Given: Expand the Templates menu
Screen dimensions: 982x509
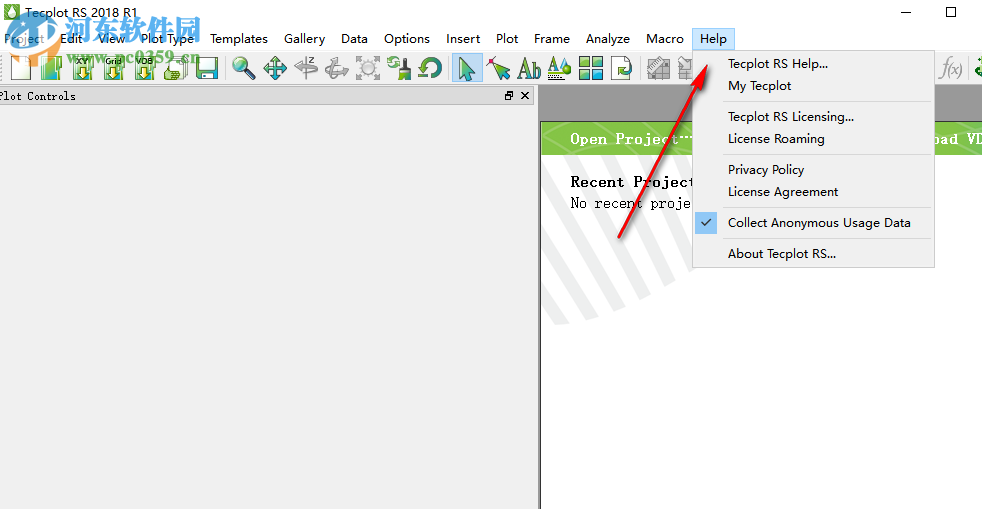Looking at the screenshot, I should pyautogui.click(x=239, y=39).
